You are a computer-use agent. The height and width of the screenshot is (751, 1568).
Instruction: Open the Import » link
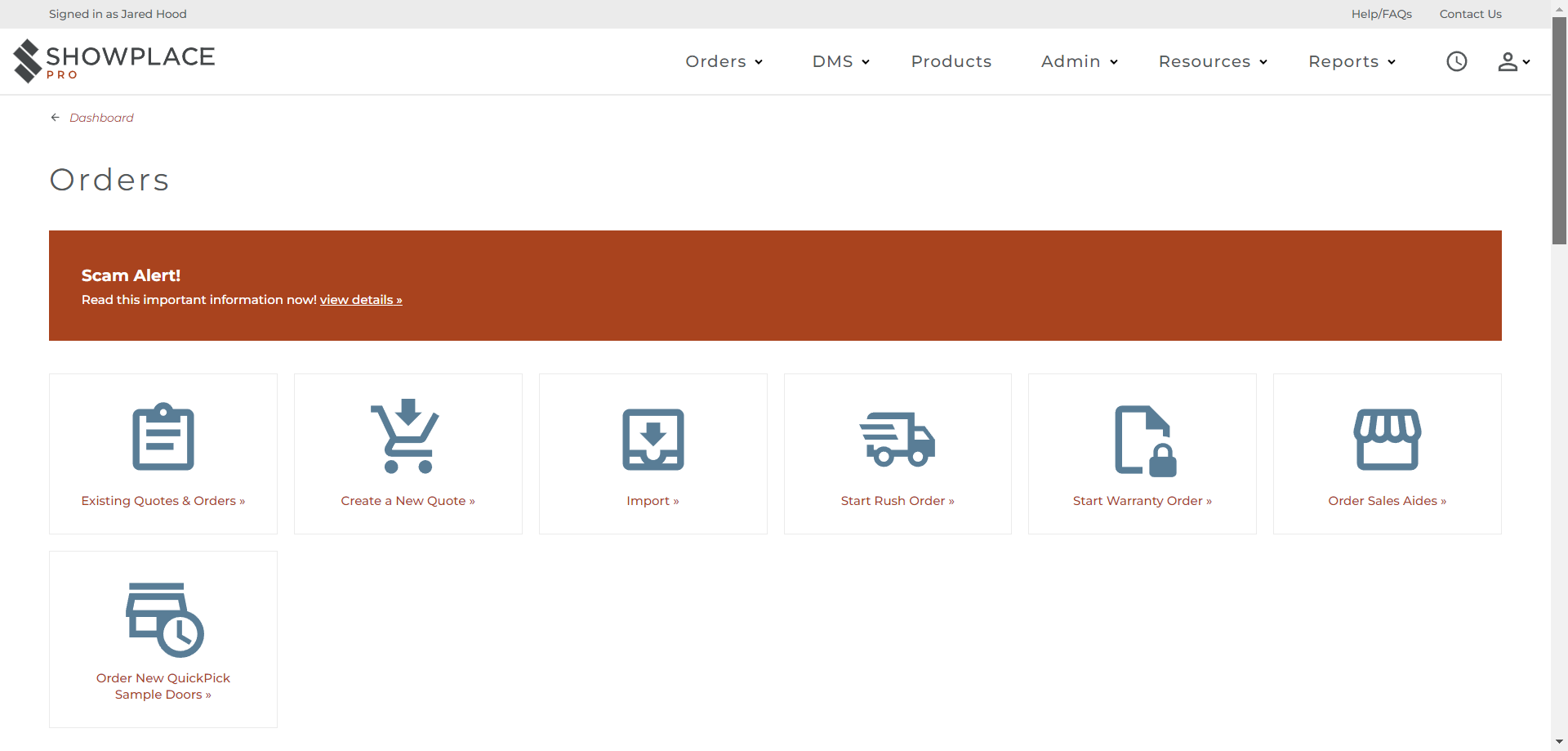click(x=653, y=501)
